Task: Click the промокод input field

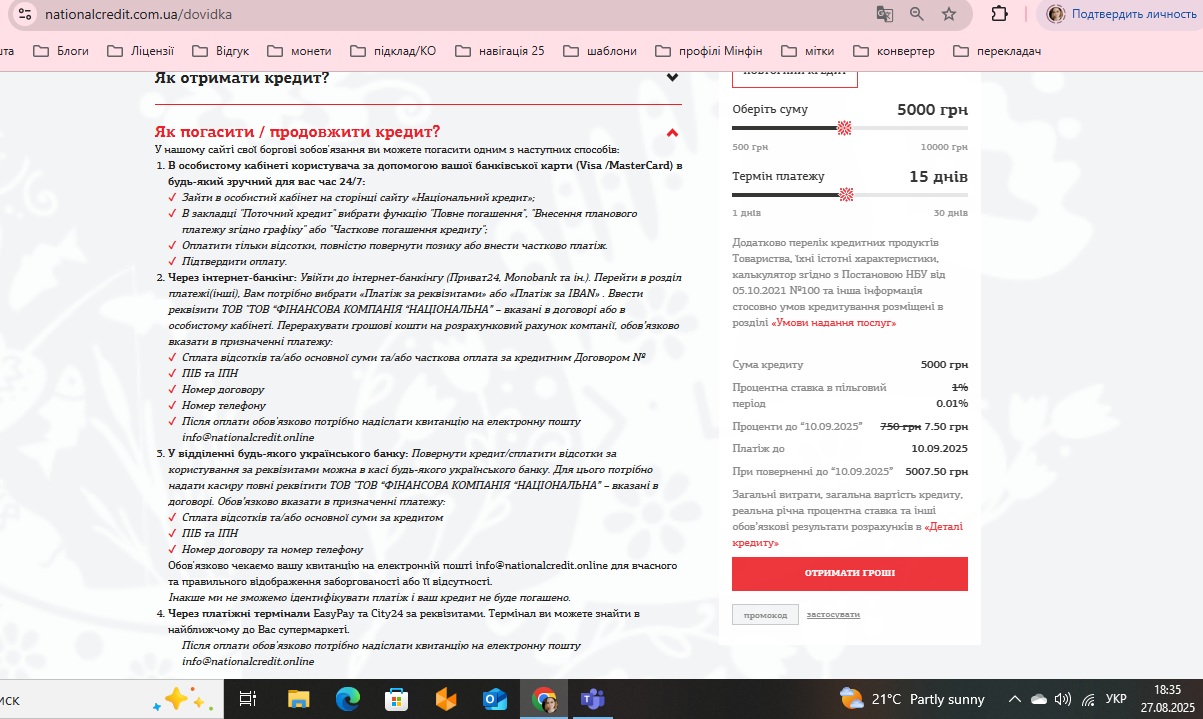Action: pos(765,614)
